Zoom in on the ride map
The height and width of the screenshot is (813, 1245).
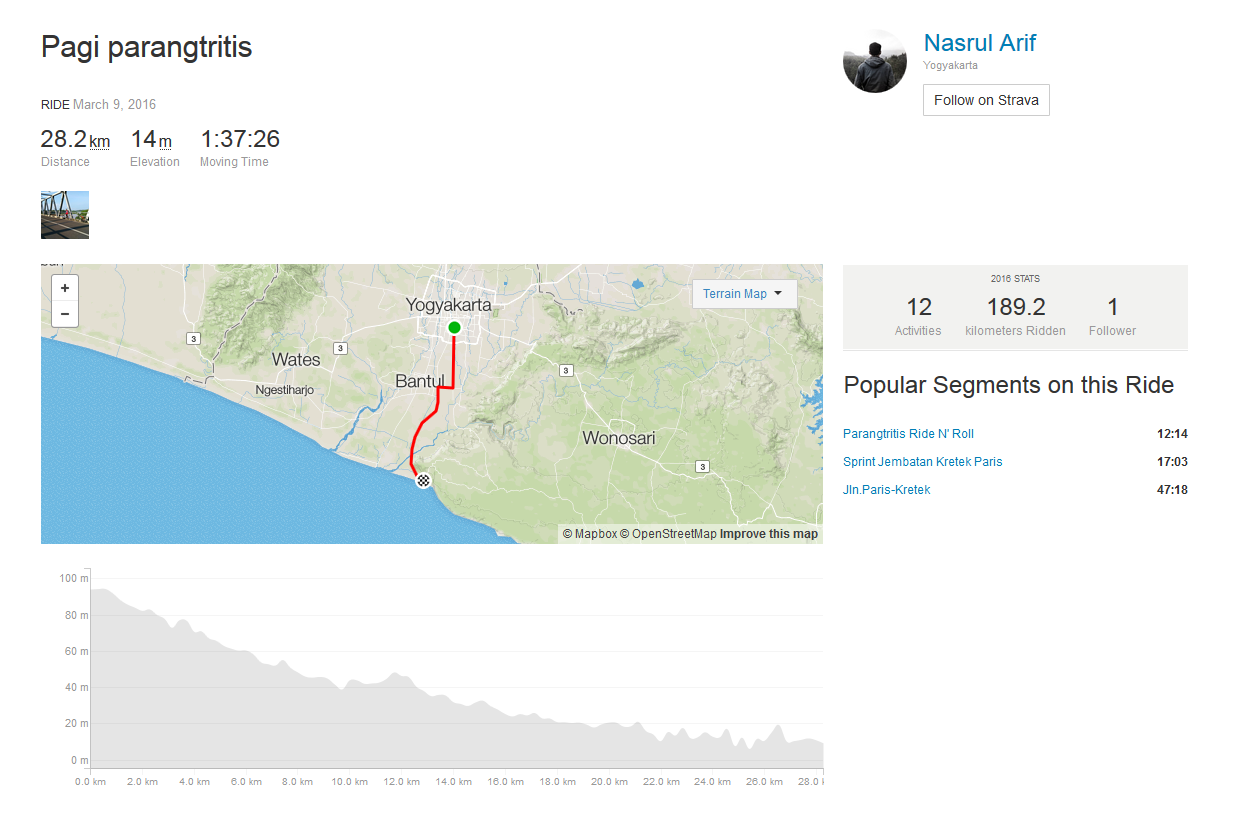(65, 288)
